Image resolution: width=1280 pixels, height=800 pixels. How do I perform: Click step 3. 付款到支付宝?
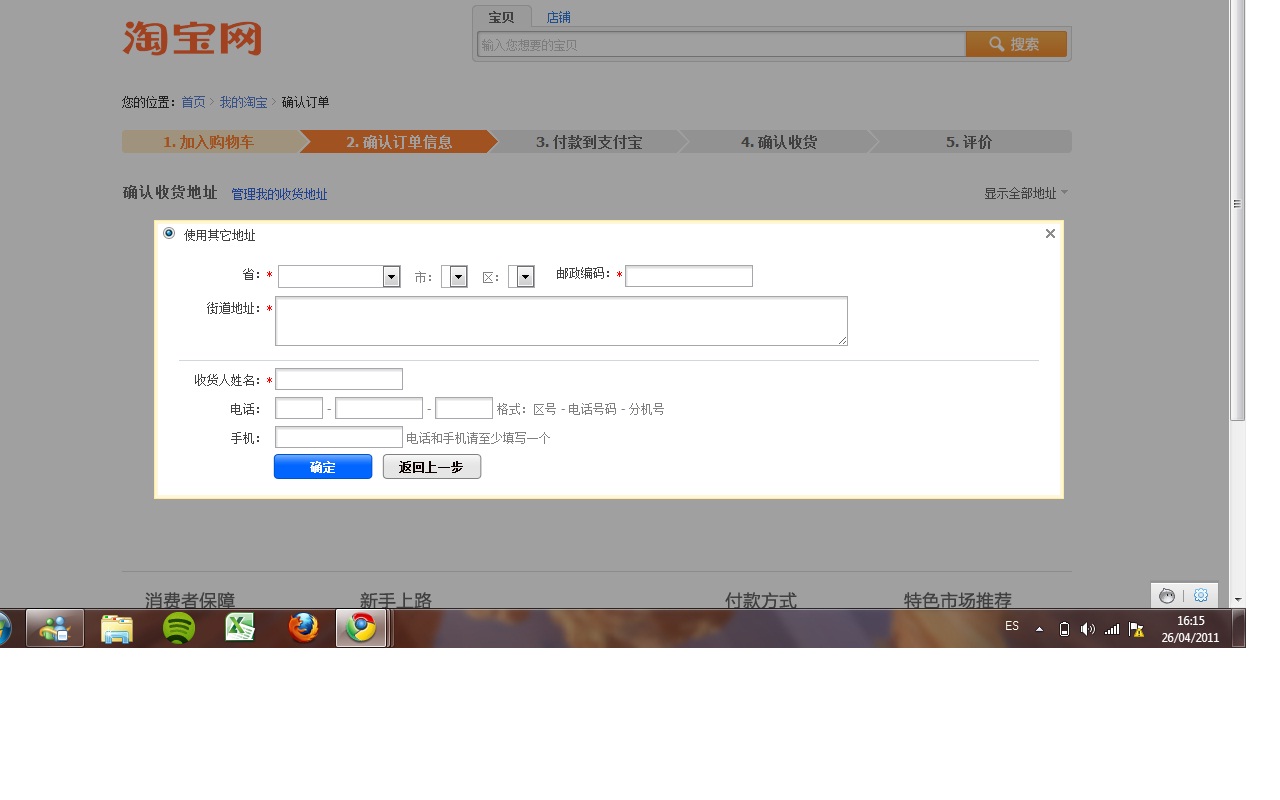click(589, 142)
